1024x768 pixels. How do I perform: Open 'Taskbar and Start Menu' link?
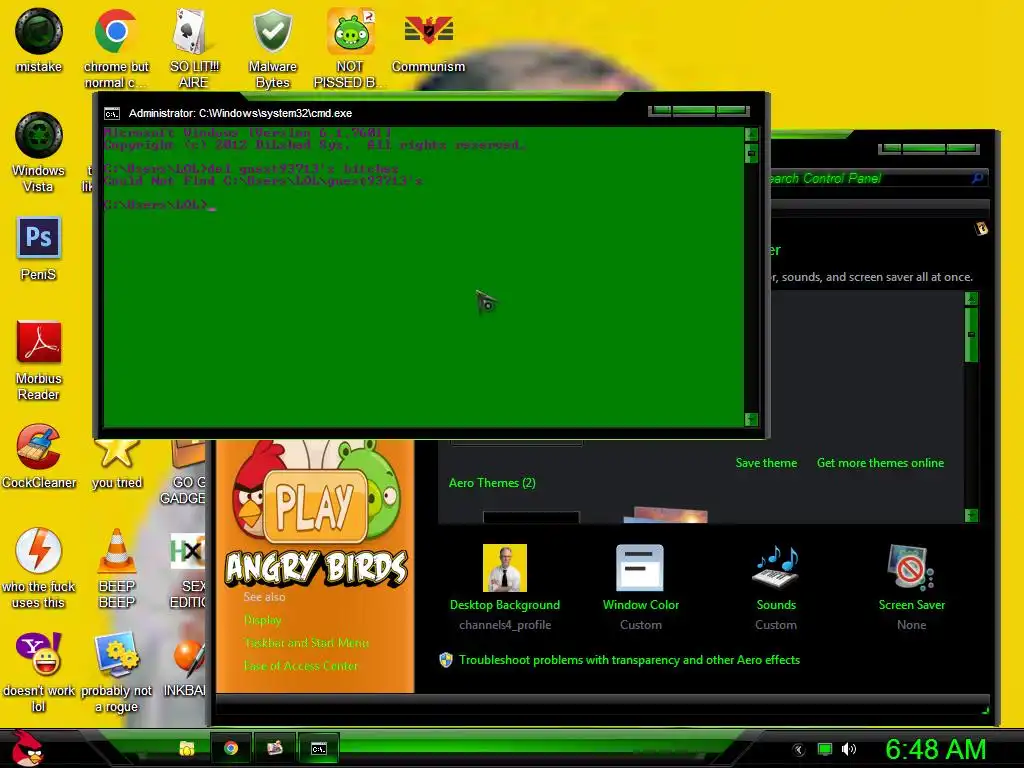point(306,643)
